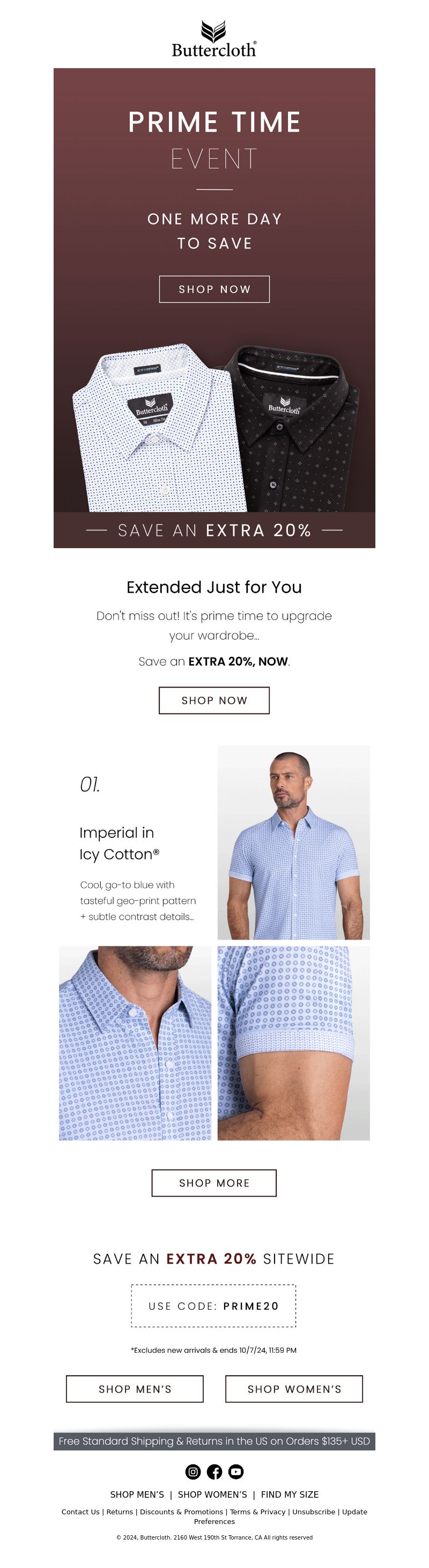429x1568 pixels.
Task: Open the Facebook icon link
Action: (214, 1471)
